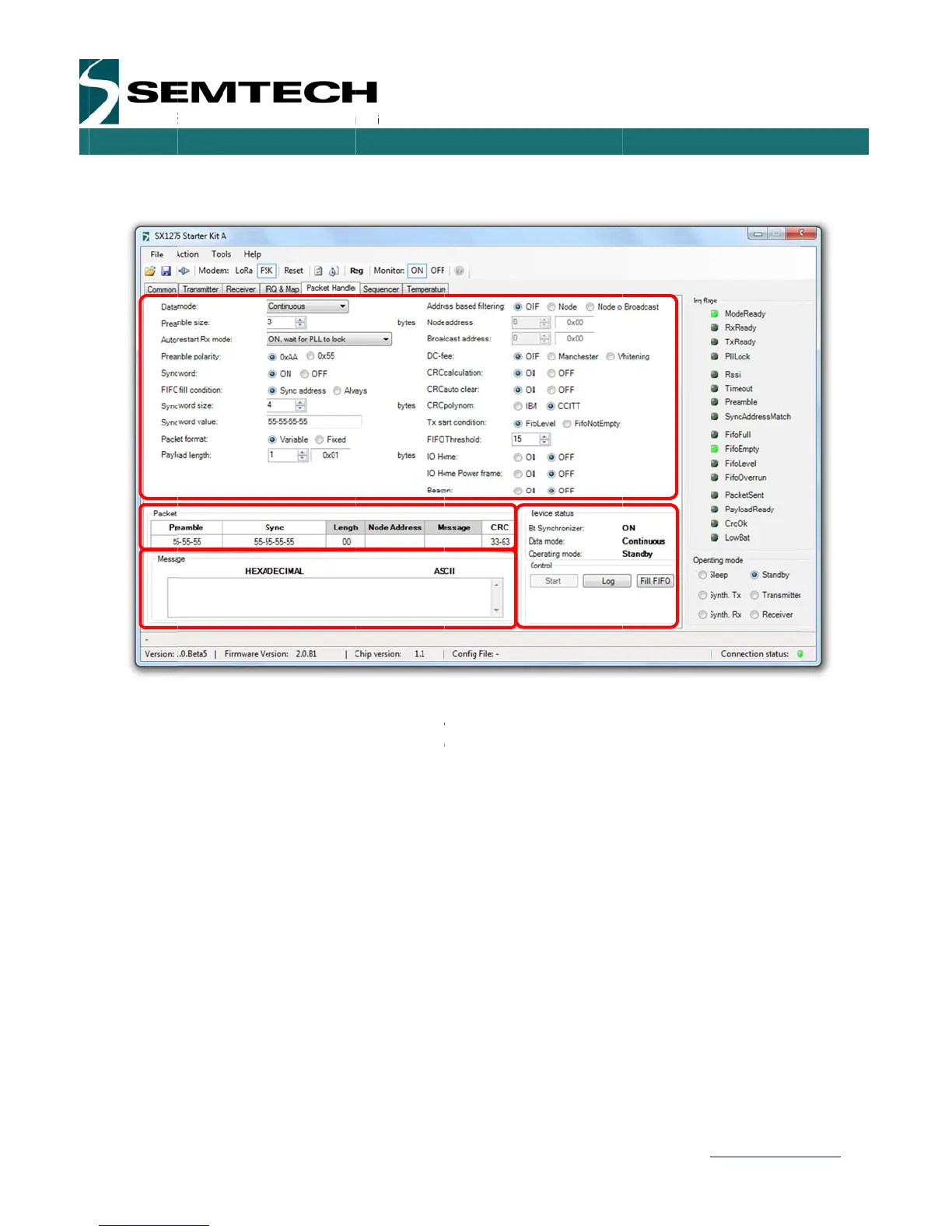Click the Preamble LED in Irq flags
This screenshot has height=1232, width=952.
pyautogui.click(x=714, y=402)
